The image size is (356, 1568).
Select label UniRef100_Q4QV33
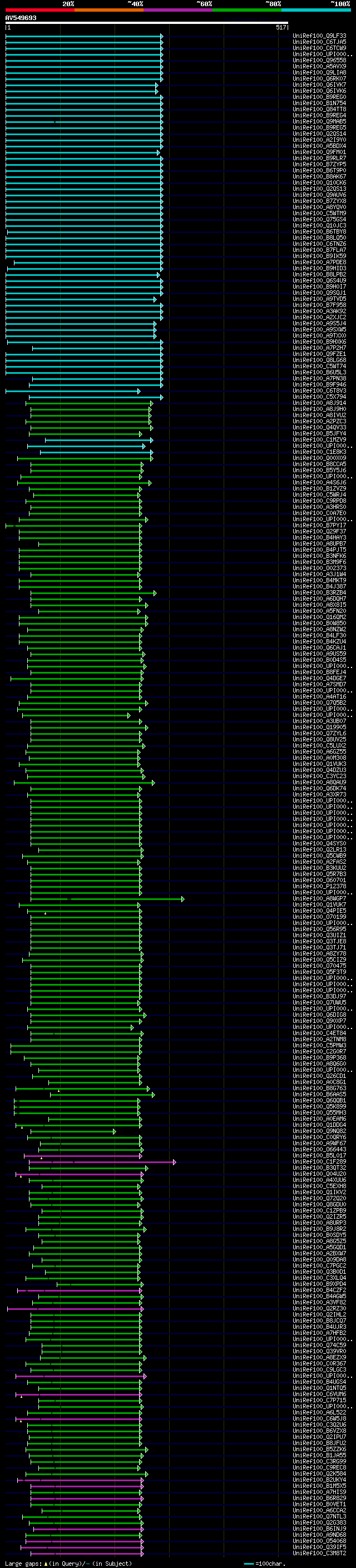tap(319, 427)
